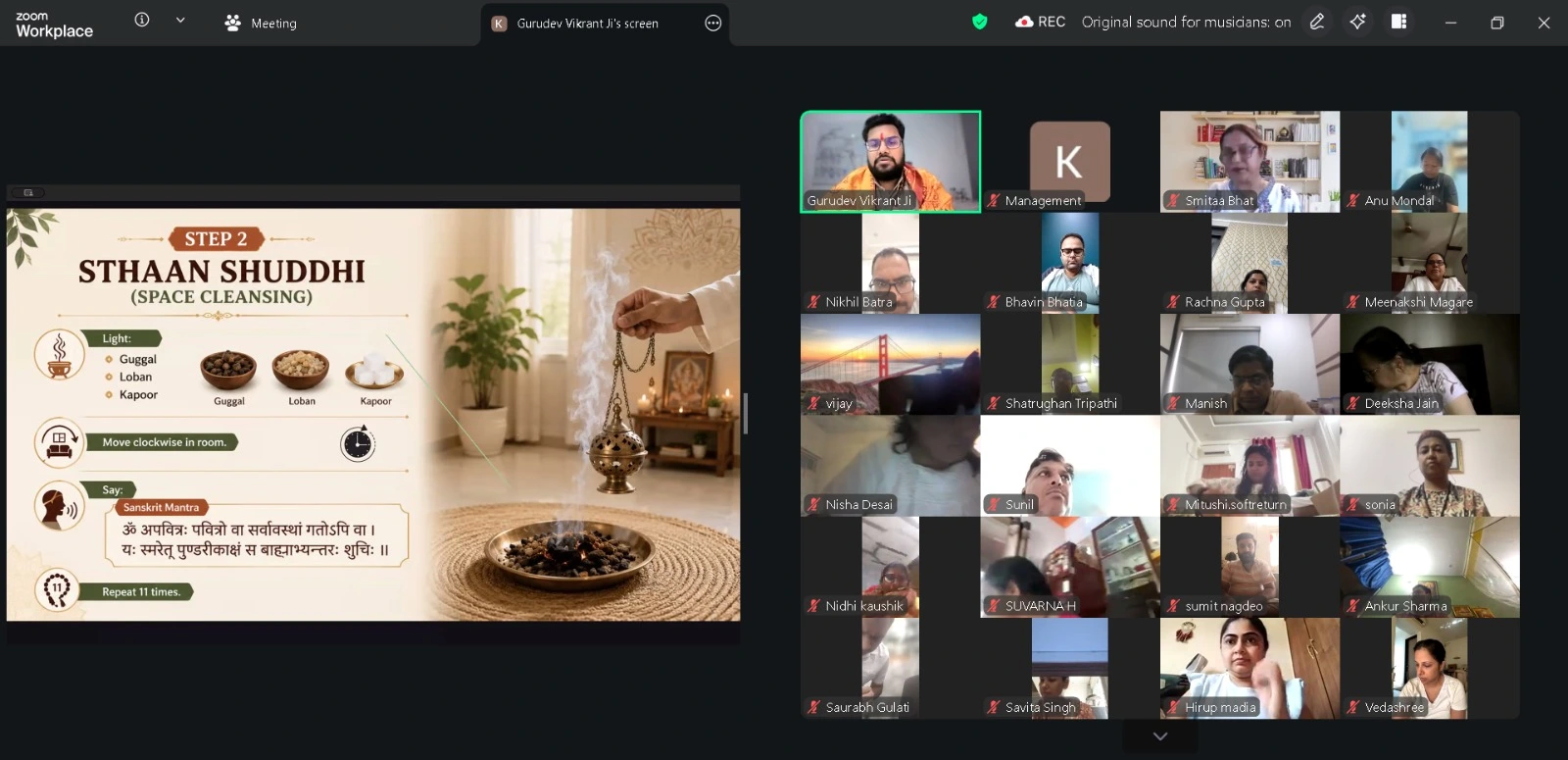Select Meenakshi Magare's video tile

[x=1430, y=263]
